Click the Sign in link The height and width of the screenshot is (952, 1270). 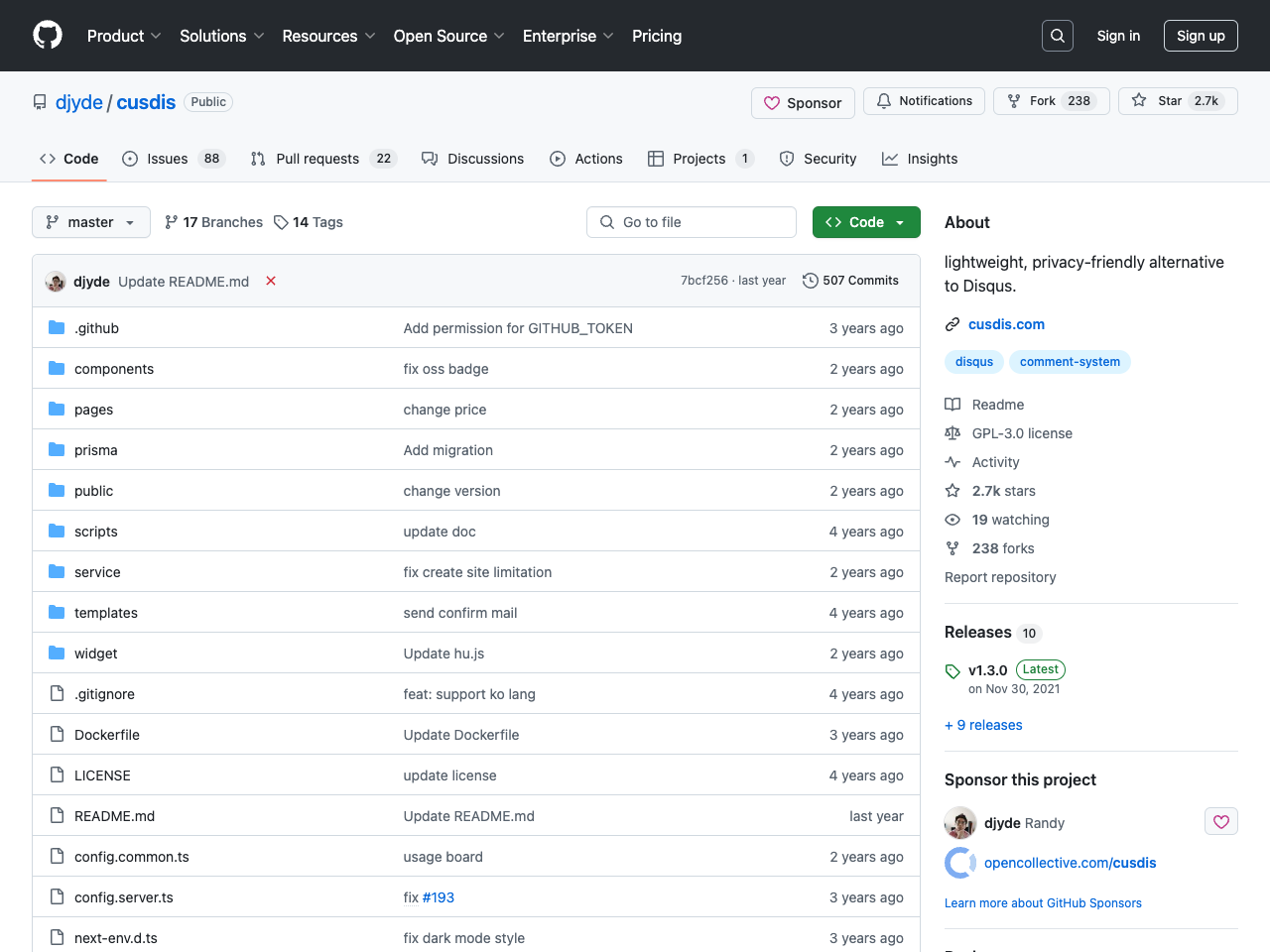pos(1118,36)
